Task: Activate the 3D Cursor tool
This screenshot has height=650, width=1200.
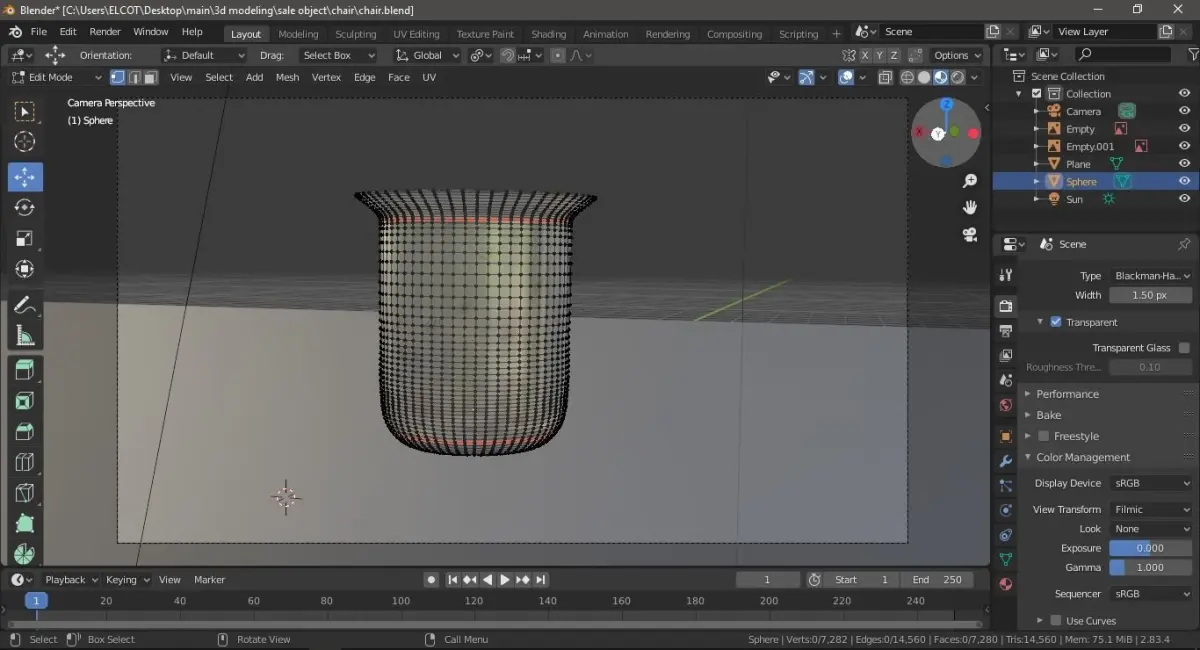Action: click(25, 142)
